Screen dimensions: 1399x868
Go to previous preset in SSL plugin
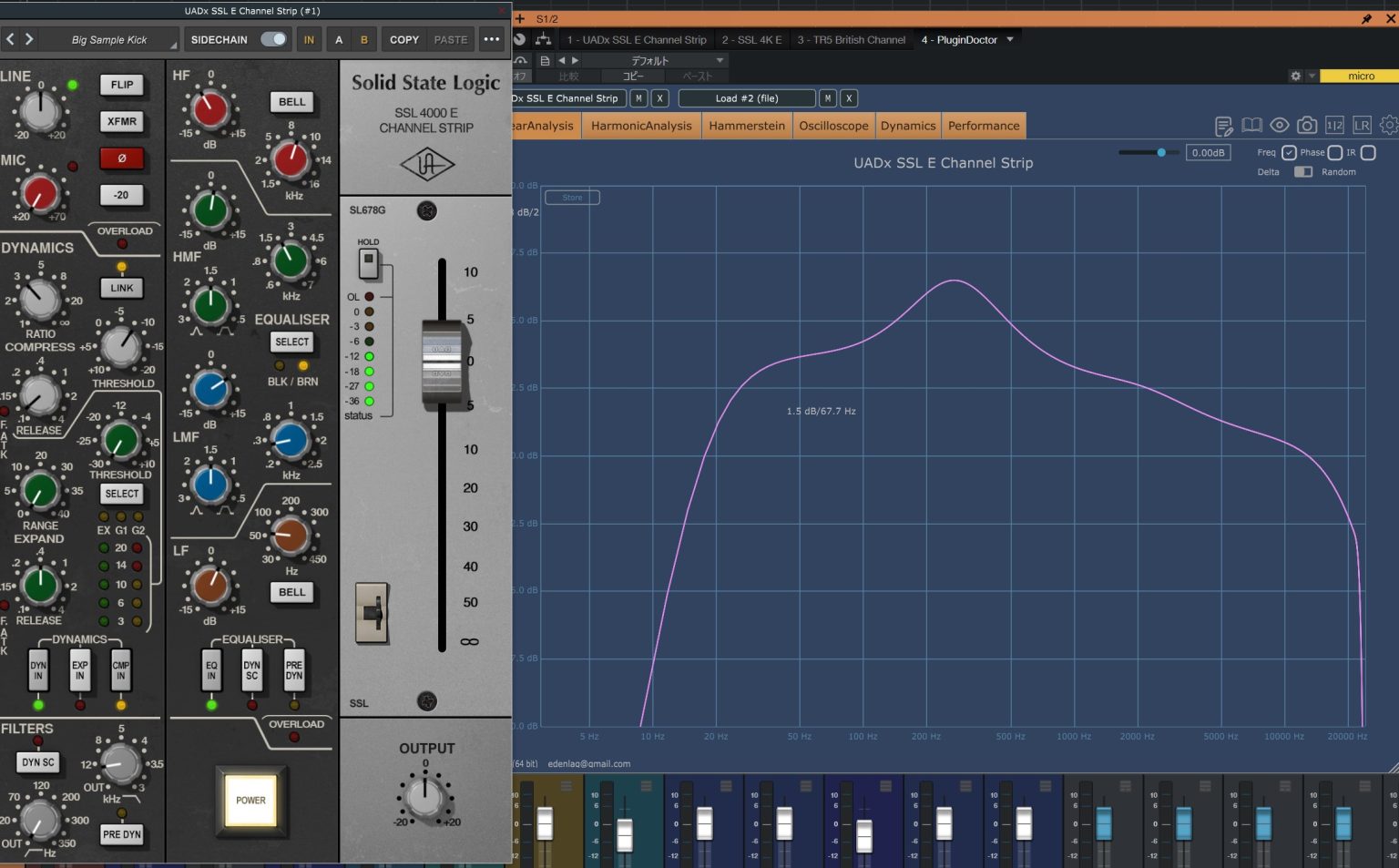(x=10, y=39)
